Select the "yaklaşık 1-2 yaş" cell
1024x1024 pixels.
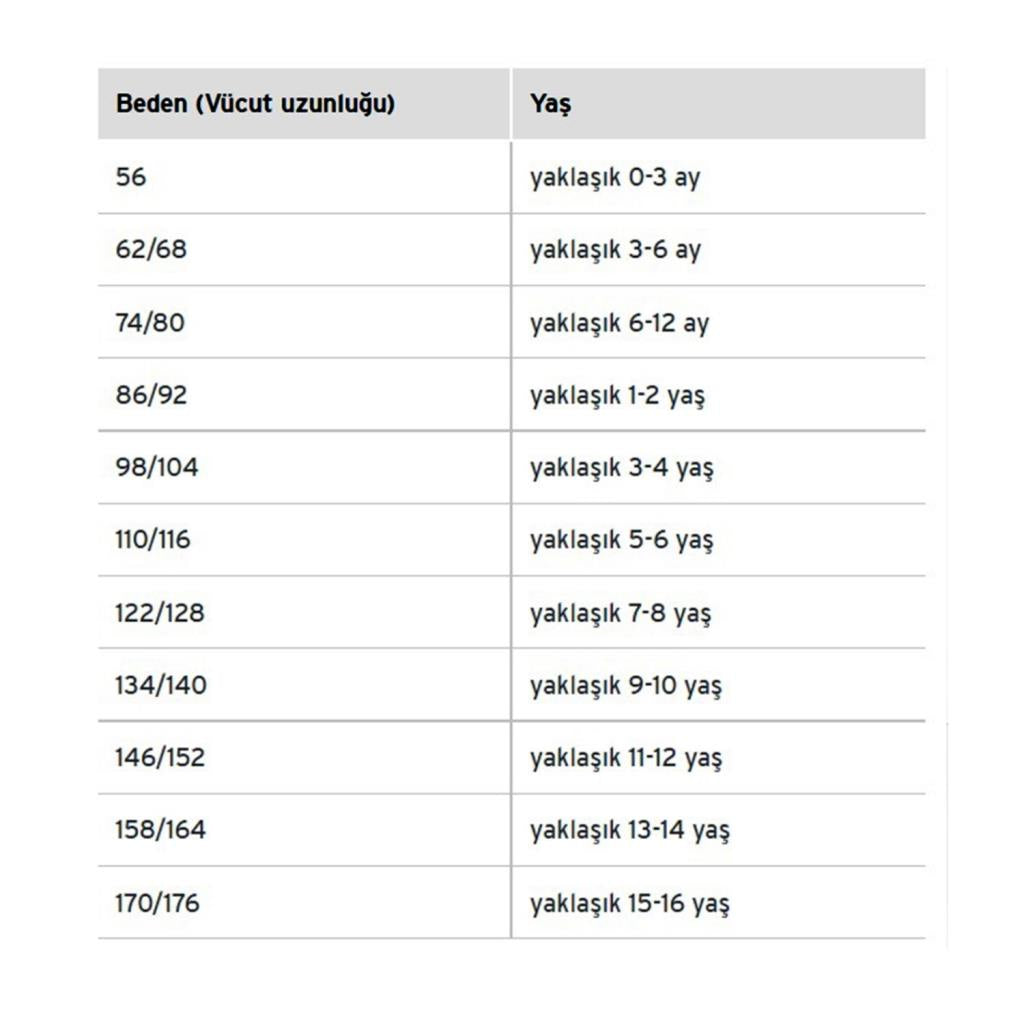(x=617, y=395)
